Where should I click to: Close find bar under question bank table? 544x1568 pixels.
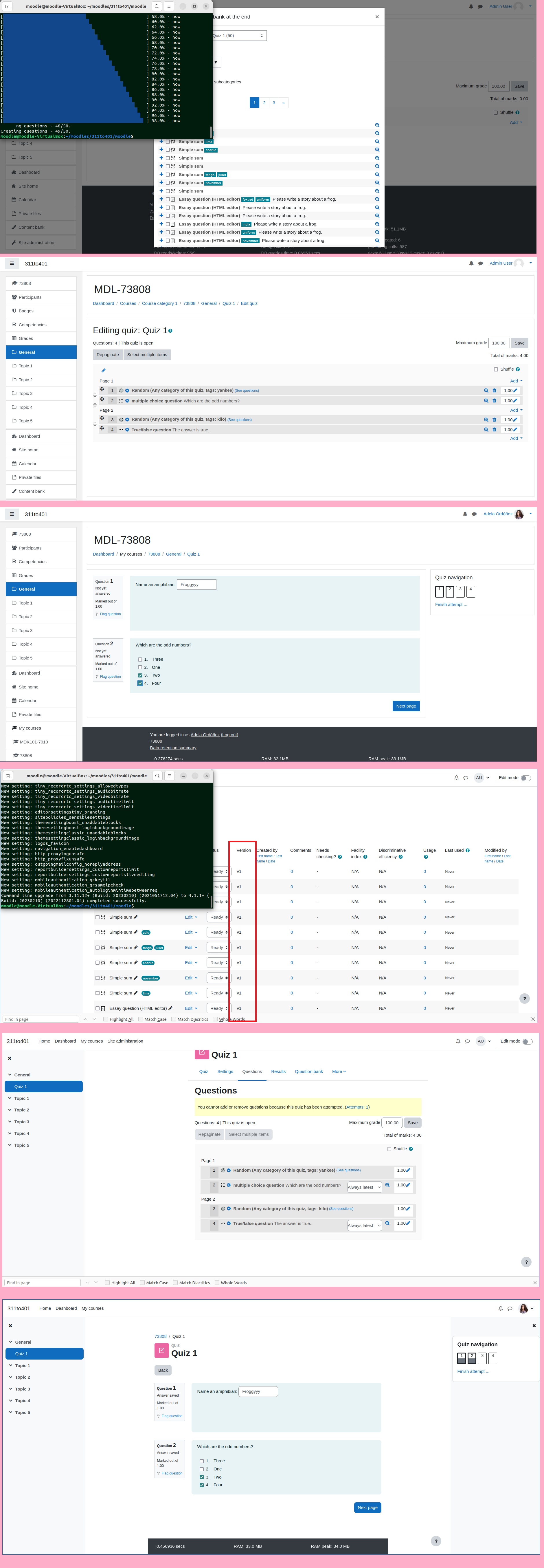coord(533,1019)
